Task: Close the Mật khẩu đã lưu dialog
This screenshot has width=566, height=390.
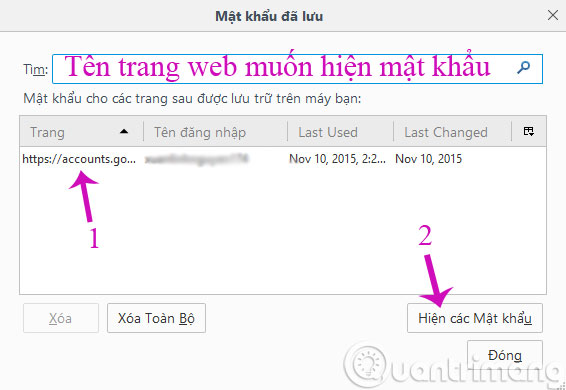Action: [553, 16]
